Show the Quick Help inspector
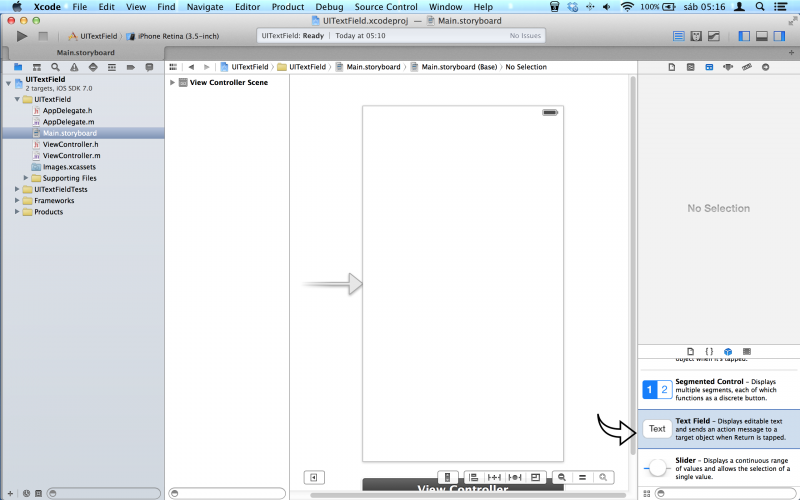Viewport: 800px width, 500px height. point(690,67)
